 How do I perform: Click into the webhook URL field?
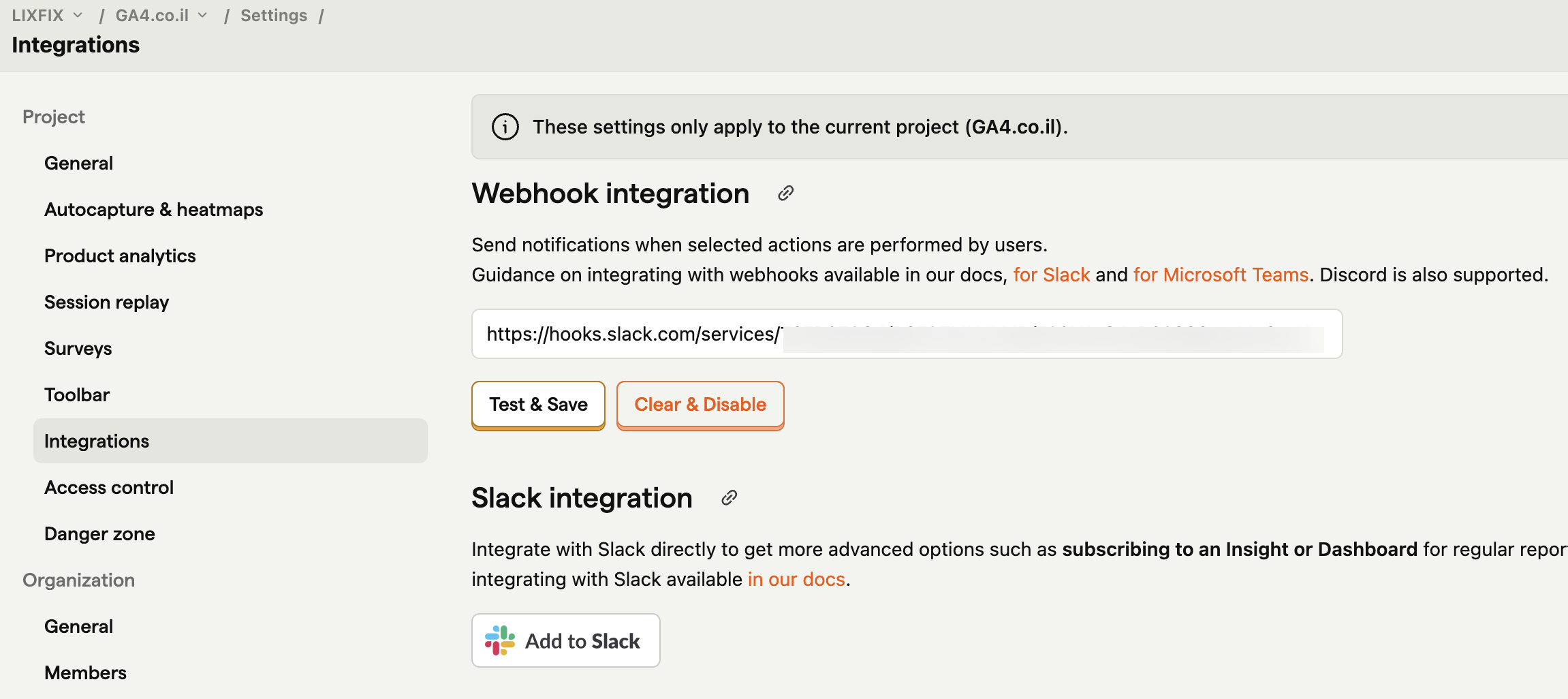pos(907,334)
